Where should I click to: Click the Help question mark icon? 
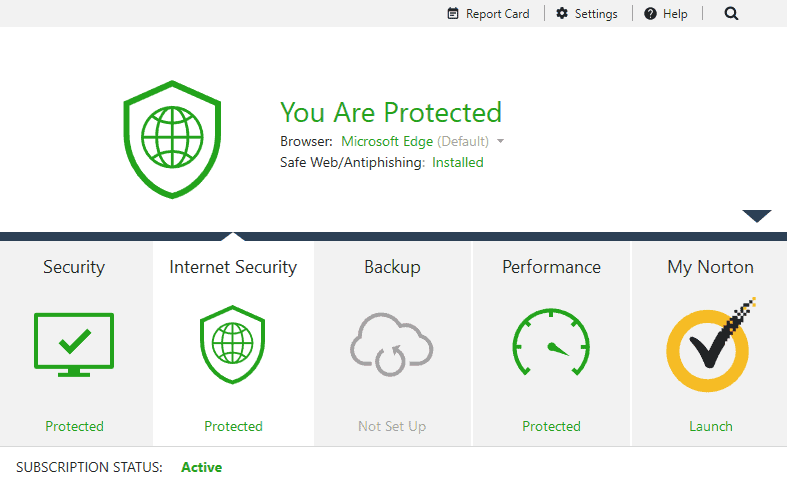click(x=650, y=14)
